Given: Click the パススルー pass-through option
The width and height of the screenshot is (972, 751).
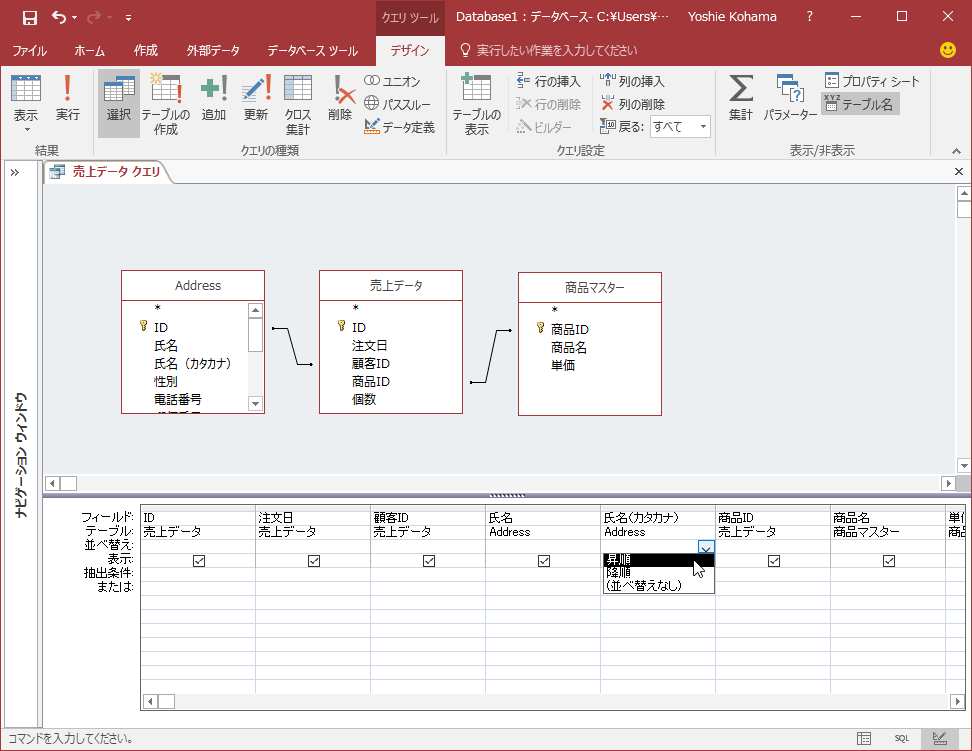Looking at the screenshot, I should [397, 104].
